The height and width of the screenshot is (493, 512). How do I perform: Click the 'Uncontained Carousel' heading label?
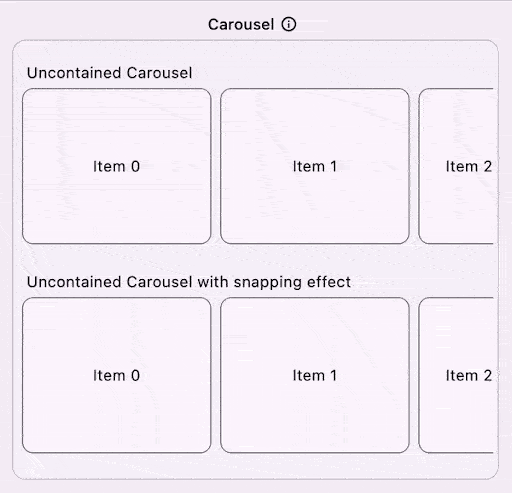point(109,73)
